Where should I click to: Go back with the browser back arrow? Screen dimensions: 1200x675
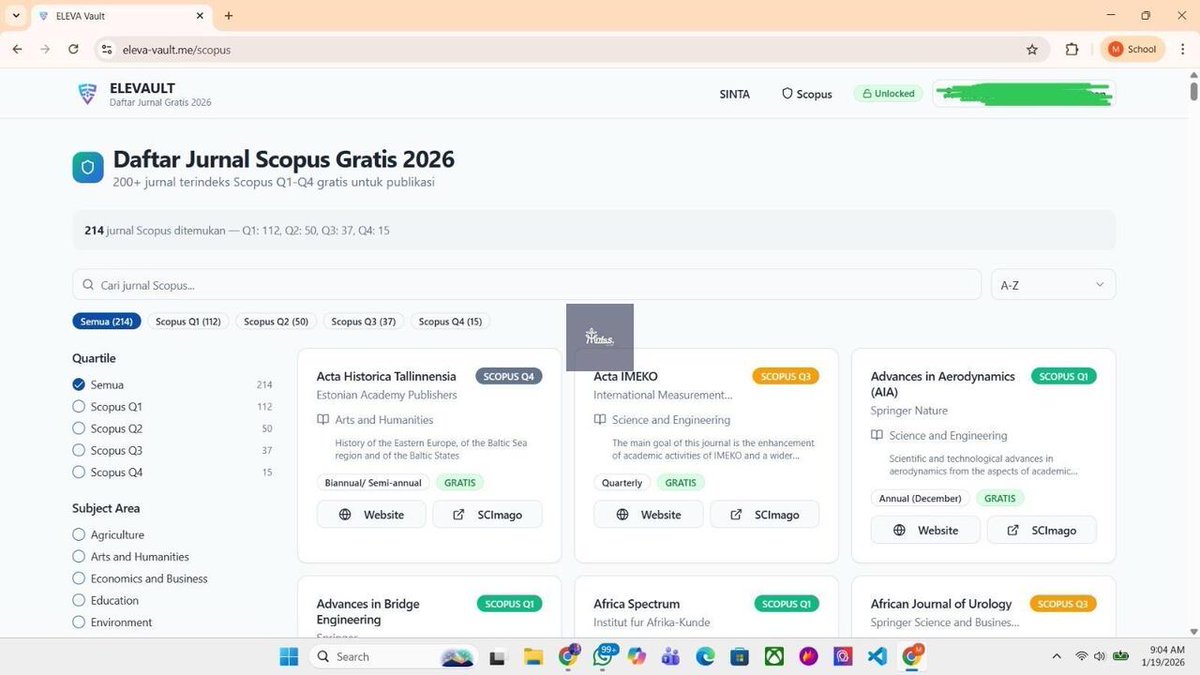pyautogui.click(x=17, y=49)
